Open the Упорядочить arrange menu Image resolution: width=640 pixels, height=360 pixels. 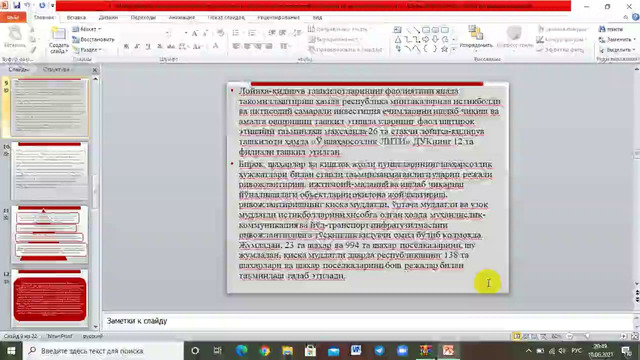tap(476, 37)
